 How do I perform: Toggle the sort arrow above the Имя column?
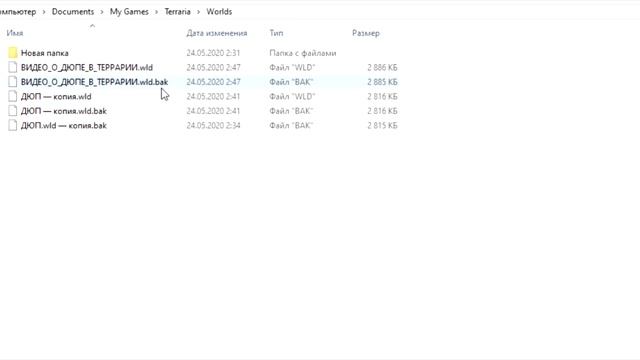[92, 26]
